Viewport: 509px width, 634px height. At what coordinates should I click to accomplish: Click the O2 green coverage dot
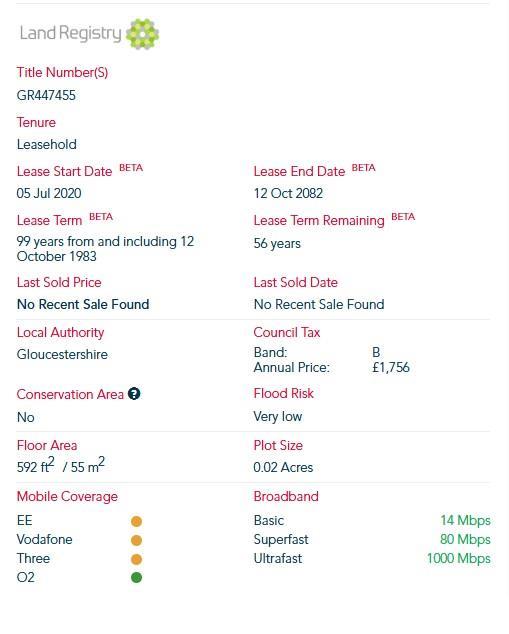[137, 577]
